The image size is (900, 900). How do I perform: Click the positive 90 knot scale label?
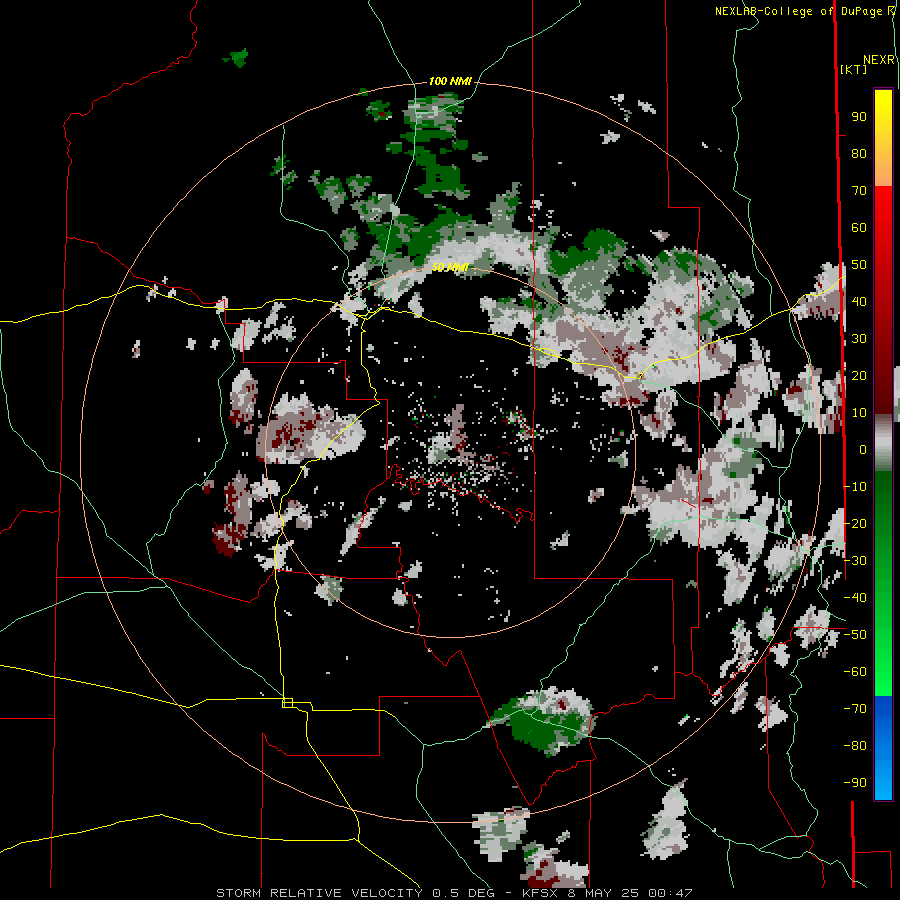[859, 117]
